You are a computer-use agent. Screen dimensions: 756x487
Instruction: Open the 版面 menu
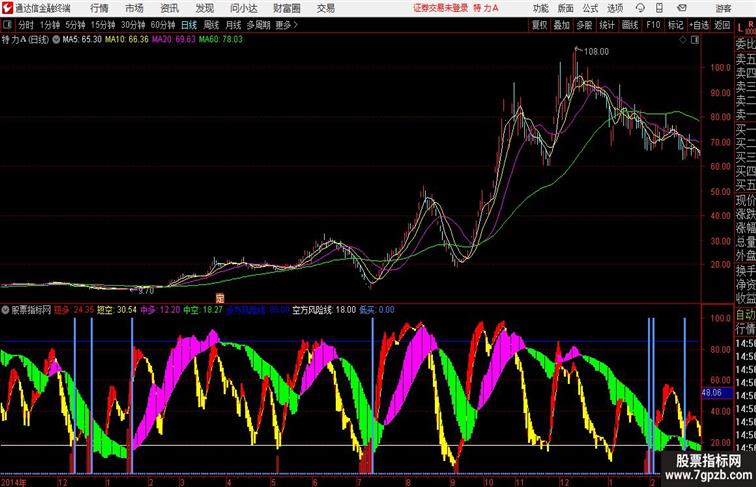[565, 8]
